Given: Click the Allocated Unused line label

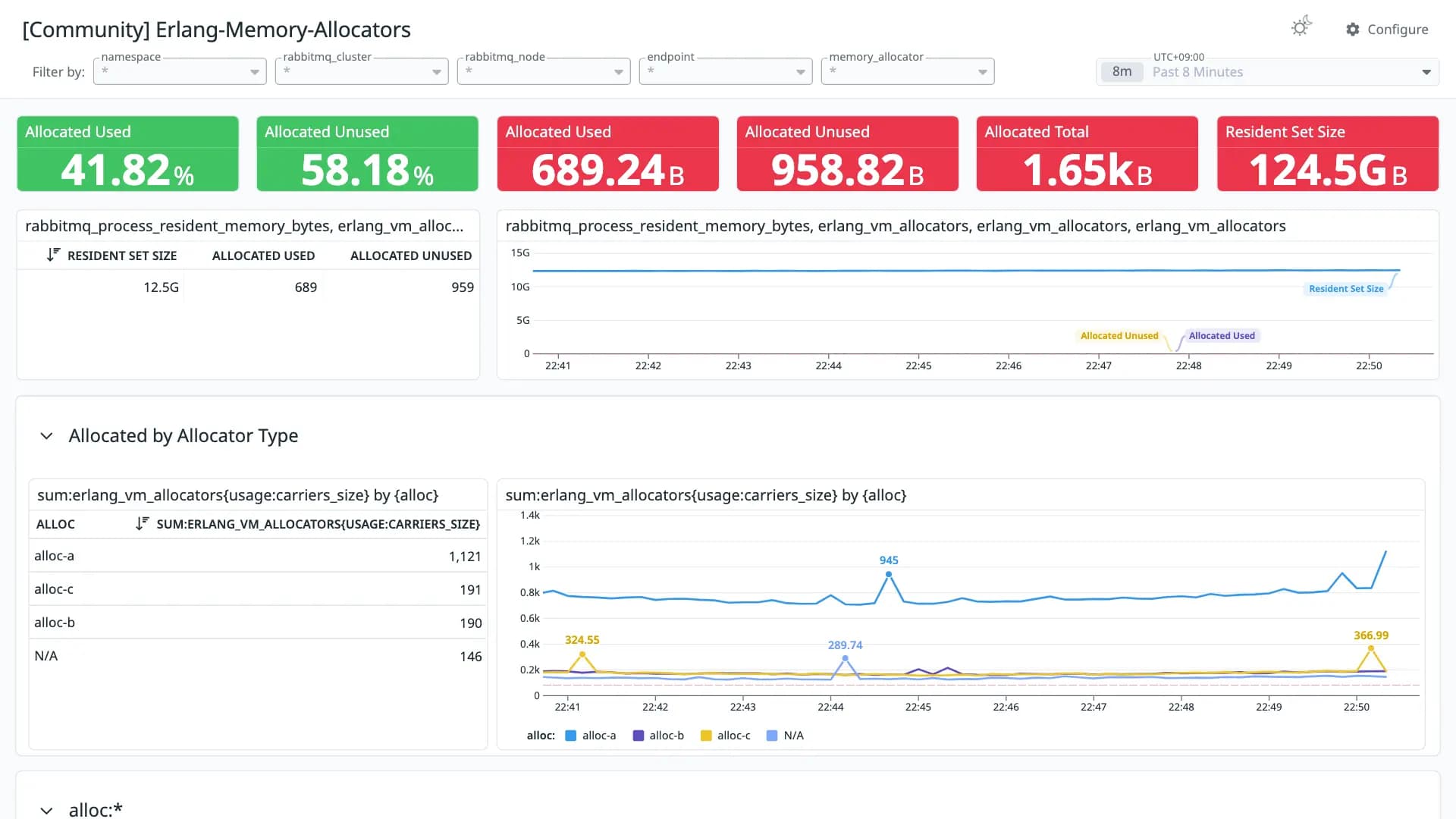Looking at the screenshot, I should point(1119,336).
